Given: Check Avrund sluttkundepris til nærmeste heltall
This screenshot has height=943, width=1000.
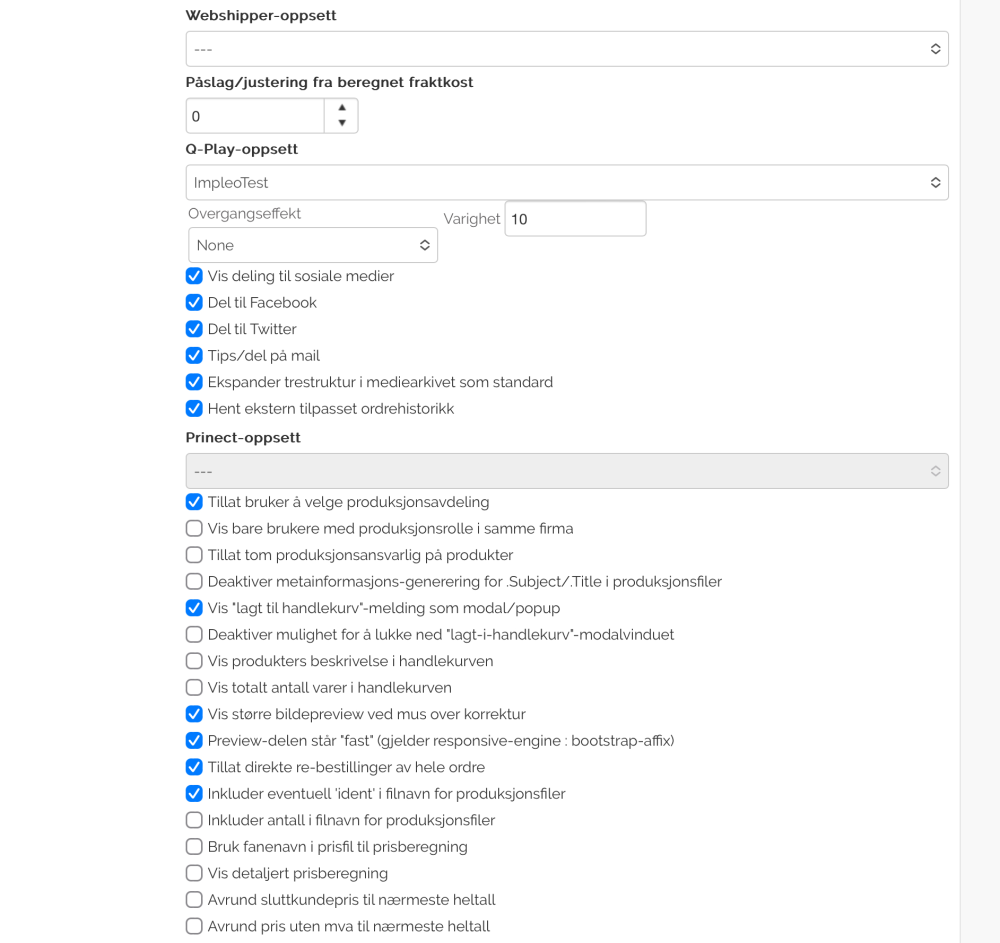Looking at the screenshot, I should pyautogui.click(x=194, y=900).
